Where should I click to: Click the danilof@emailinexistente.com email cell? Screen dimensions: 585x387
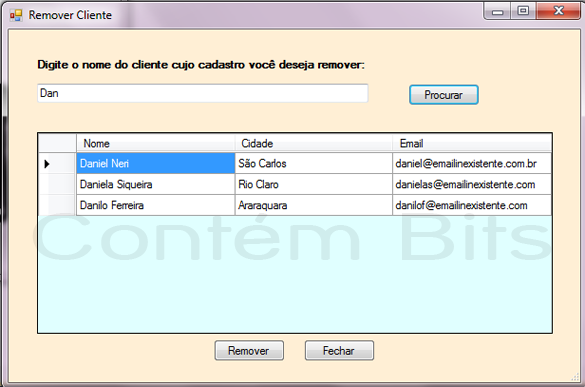472,205
